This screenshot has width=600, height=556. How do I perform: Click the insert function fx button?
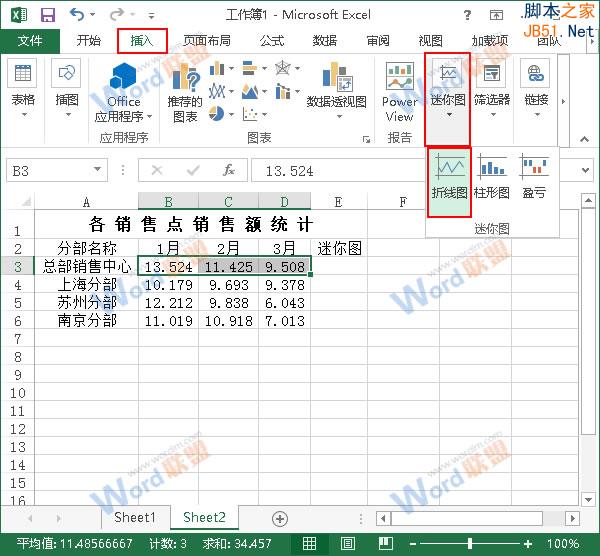point(229,170)
